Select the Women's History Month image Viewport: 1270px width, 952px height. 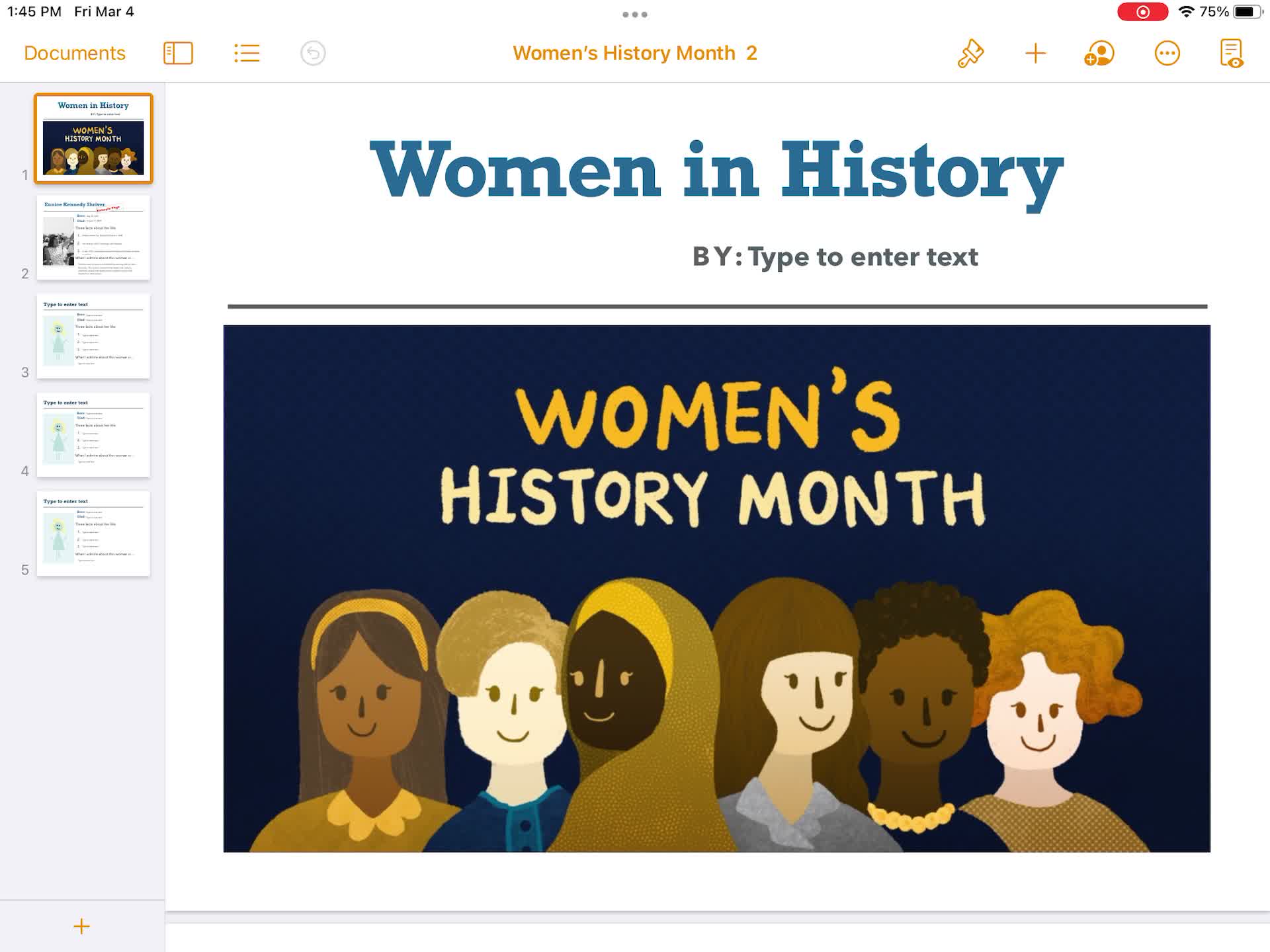click(716, 588)
